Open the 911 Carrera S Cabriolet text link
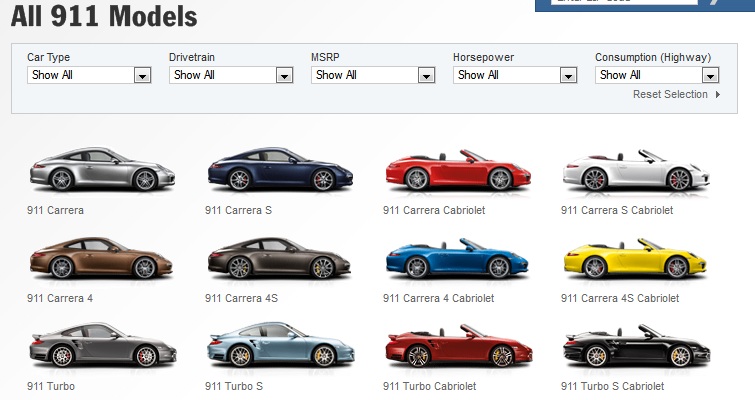755x400 pixels. click(617, 210)
